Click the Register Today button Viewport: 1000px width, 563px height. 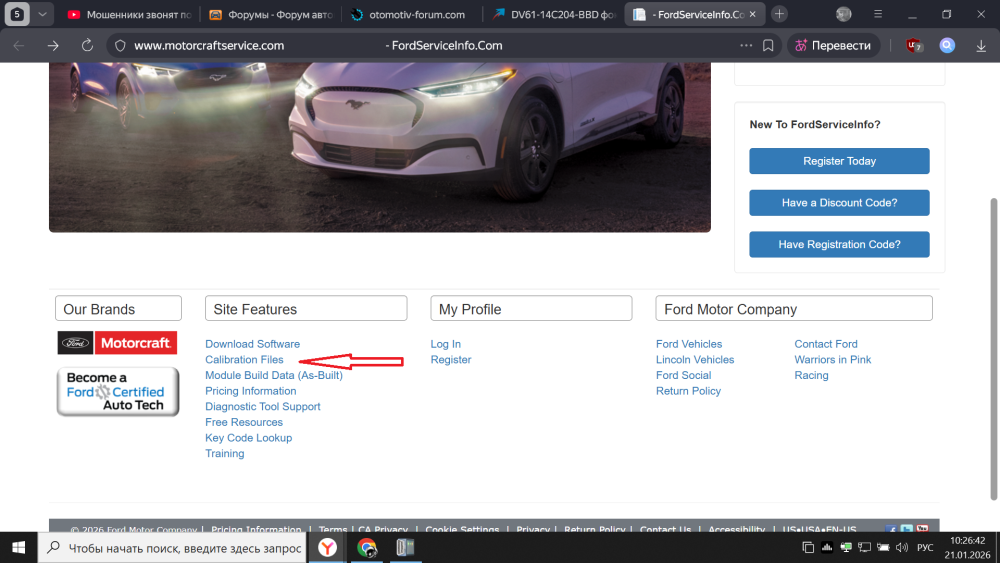tap(839, 161)
